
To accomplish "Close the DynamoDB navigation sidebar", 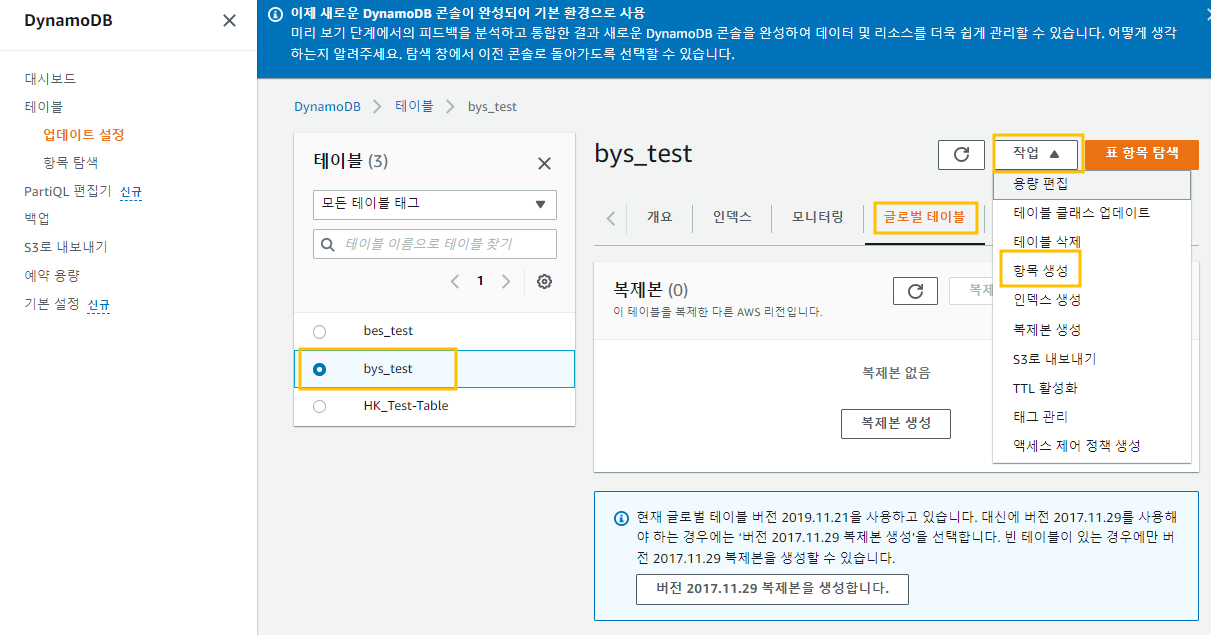I will pyautogui.click(x=229, y=20).
